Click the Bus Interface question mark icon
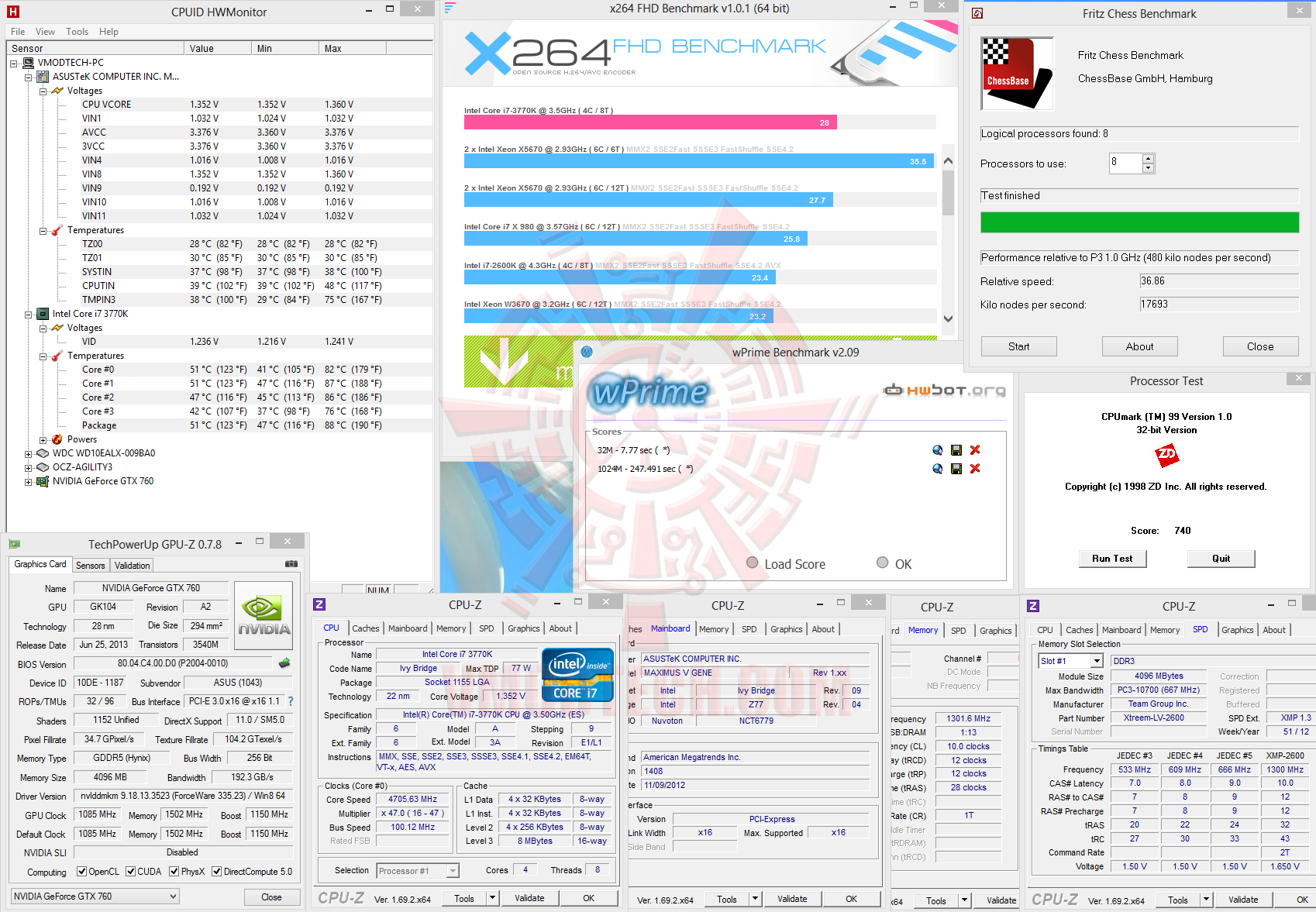 [291, 701]
